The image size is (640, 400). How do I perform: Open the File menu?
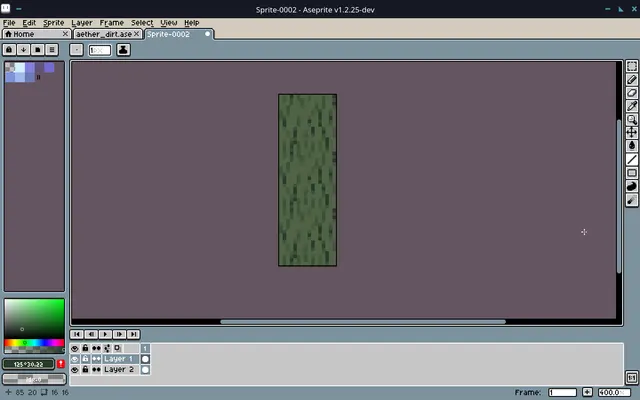(9, 23)
